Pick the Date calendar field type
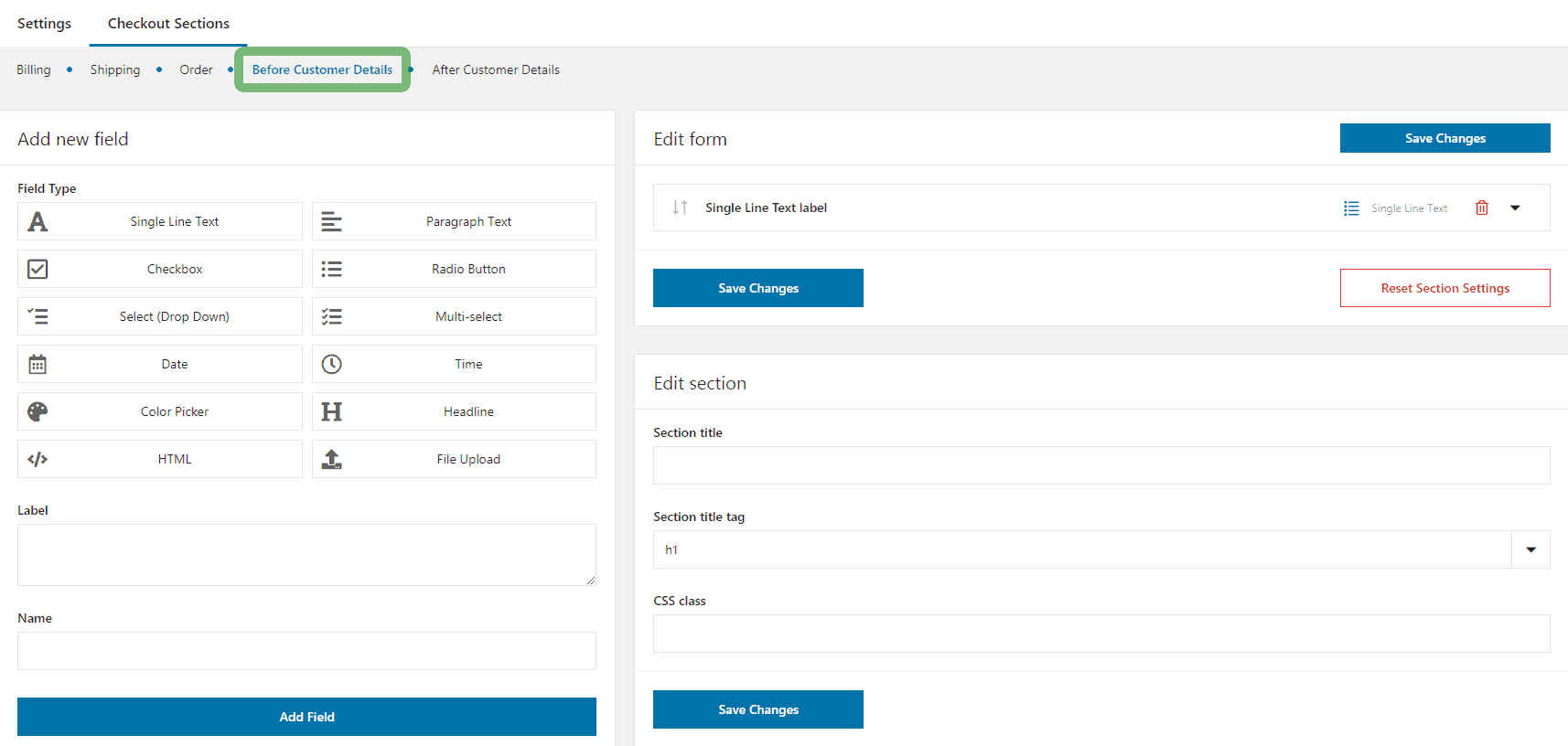Image resolution: width=1568 pixels, height=746 pixels. [x=160, y=364]
